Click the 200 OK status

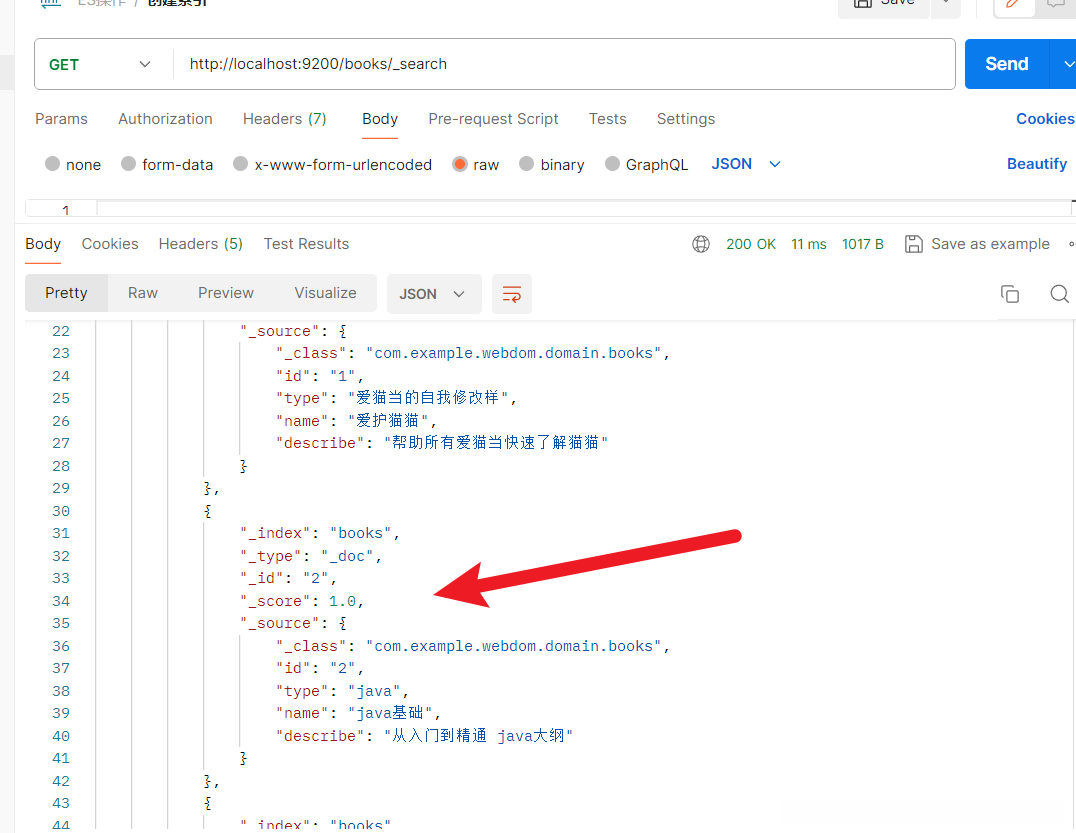(x=751, y=244)
